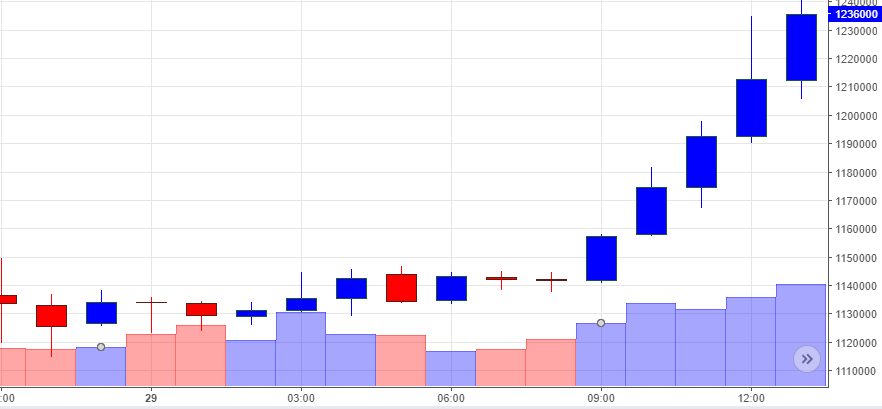The image size is (882, 409).
Task: Click the 03:00 label on the time axis
Action: [x=301, y=396]
